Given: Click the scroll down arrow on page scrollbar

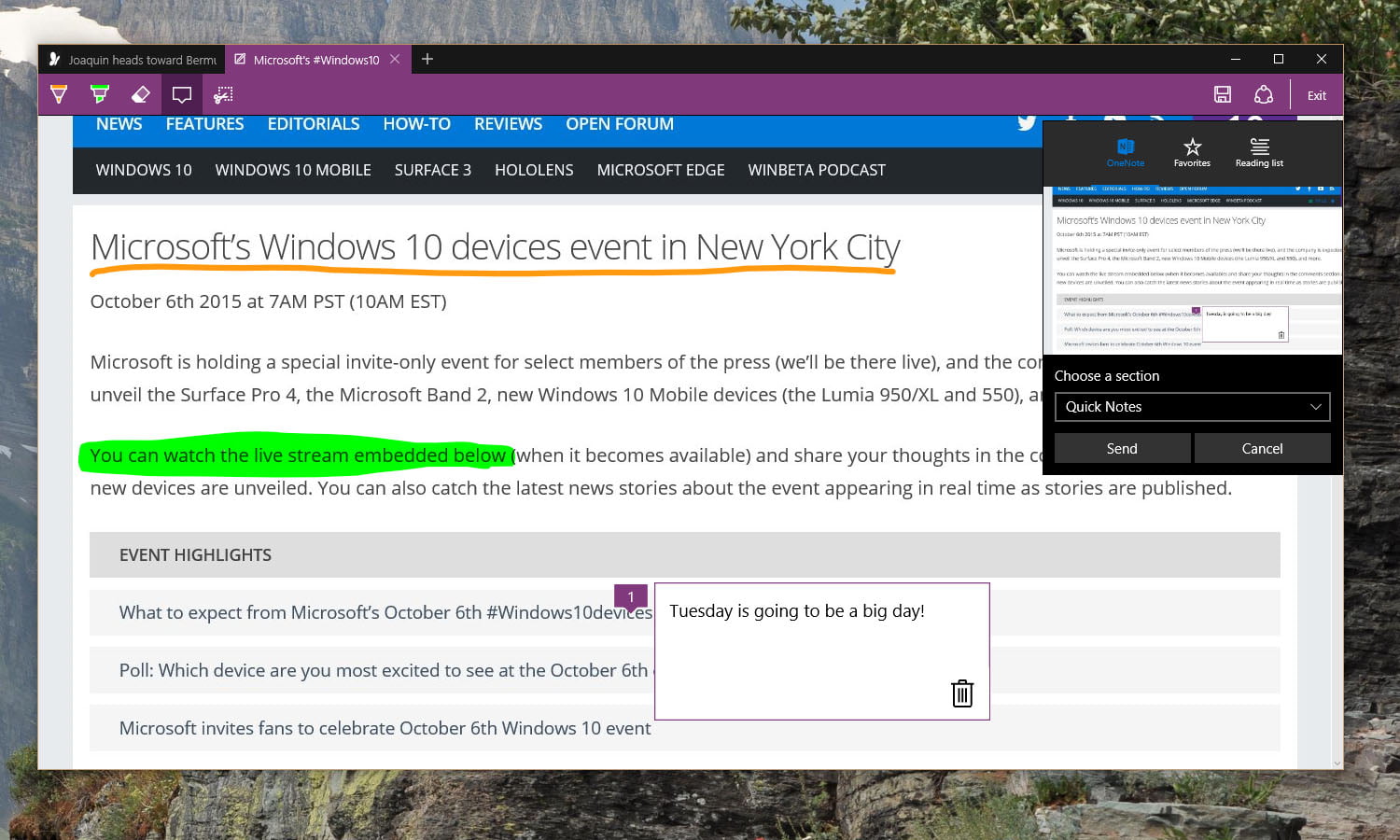Looking at the screenshot, I should [x=1337, y=763].
